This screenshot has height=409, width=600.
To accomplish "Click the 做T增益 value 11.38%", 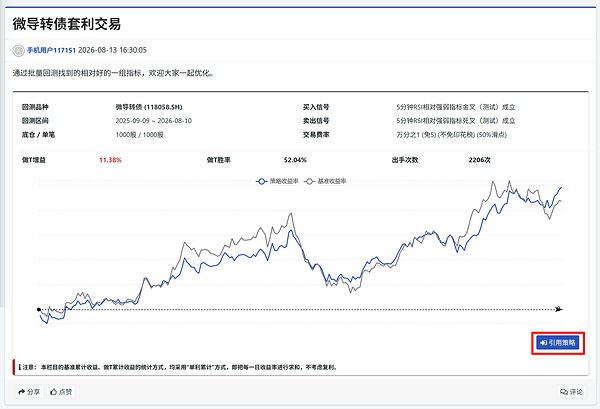I will pos(110,160).
